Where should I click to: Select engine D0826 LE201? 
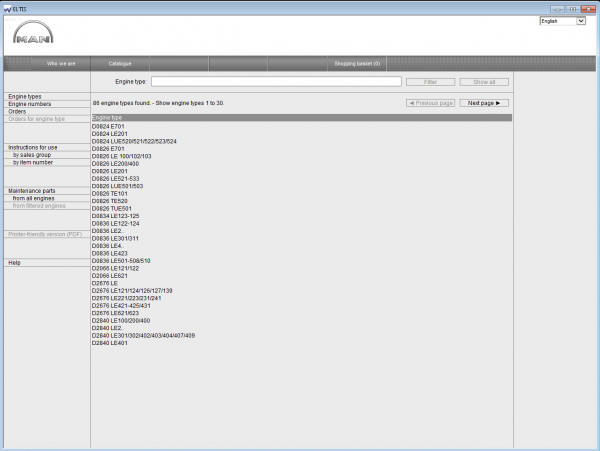pyautogui.click(x=110, y=171)
